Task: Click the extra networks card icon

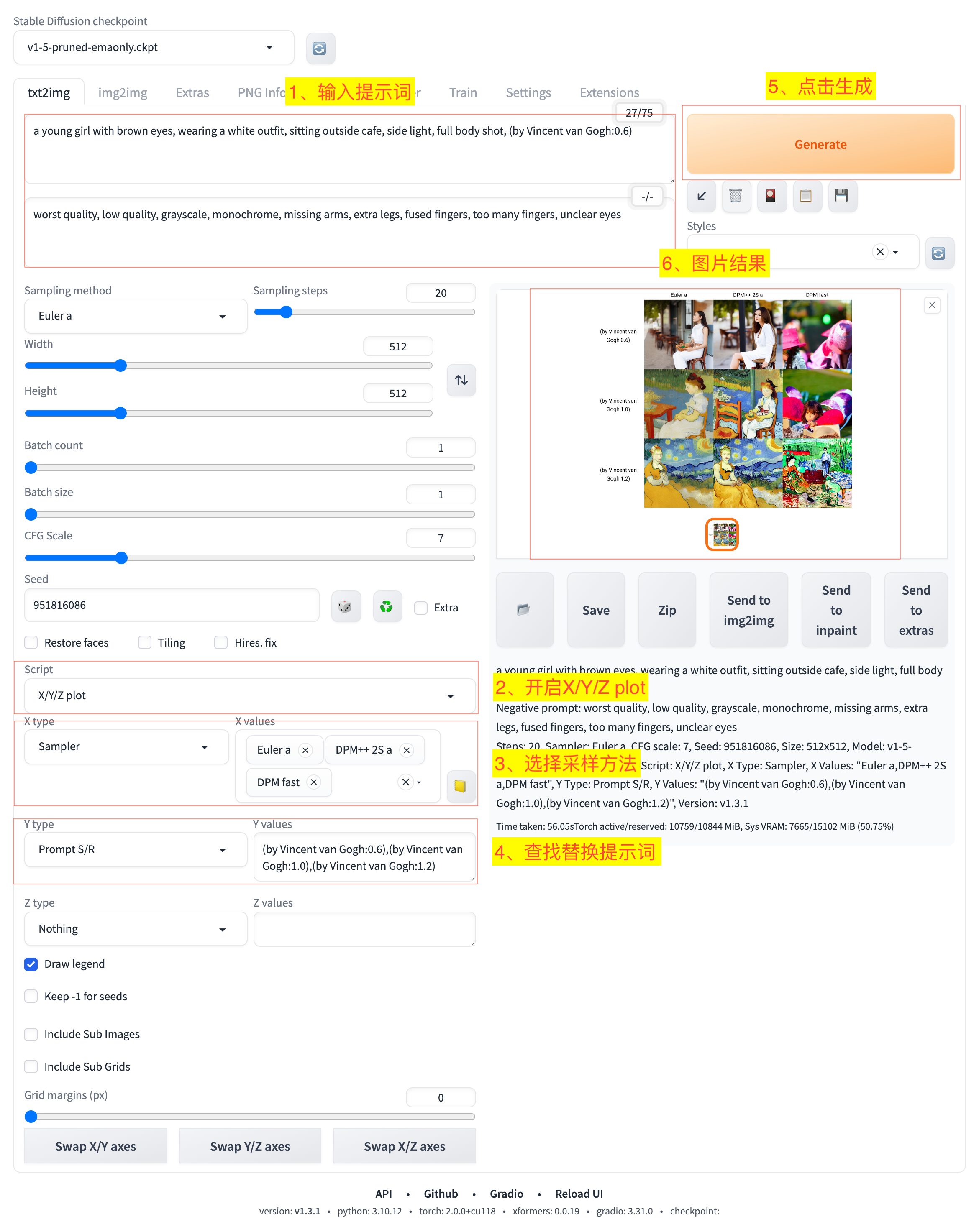Action: click(771, 197)
